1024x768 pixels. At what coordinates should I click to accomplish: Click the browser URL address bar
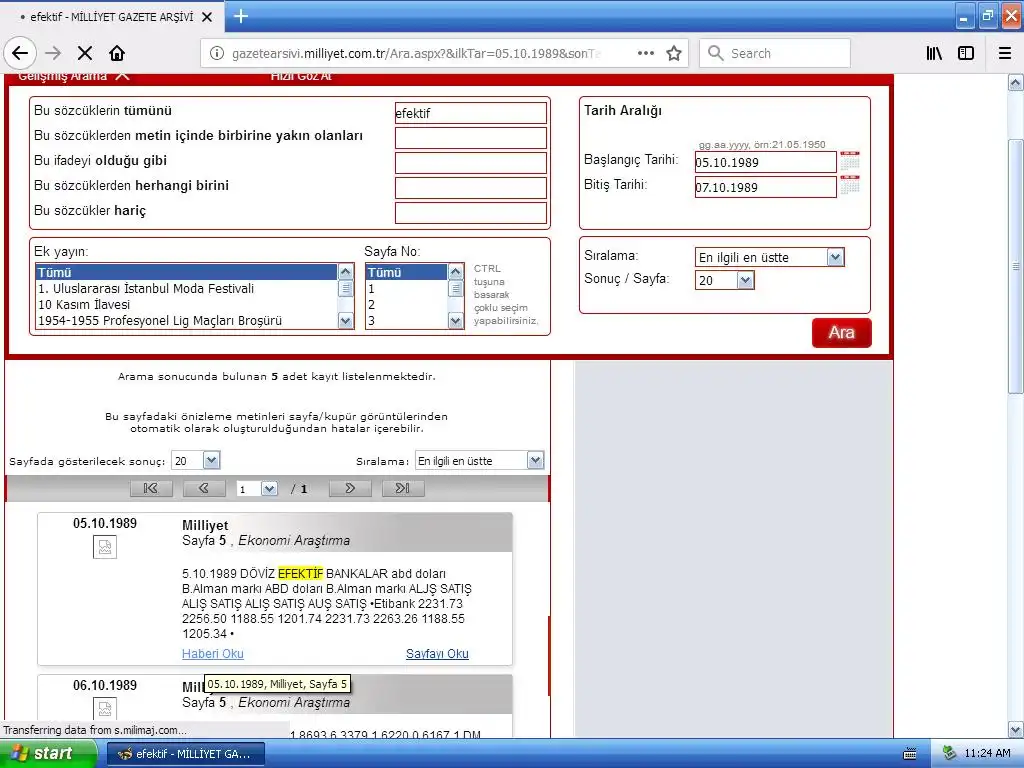(x=418, y=54)
